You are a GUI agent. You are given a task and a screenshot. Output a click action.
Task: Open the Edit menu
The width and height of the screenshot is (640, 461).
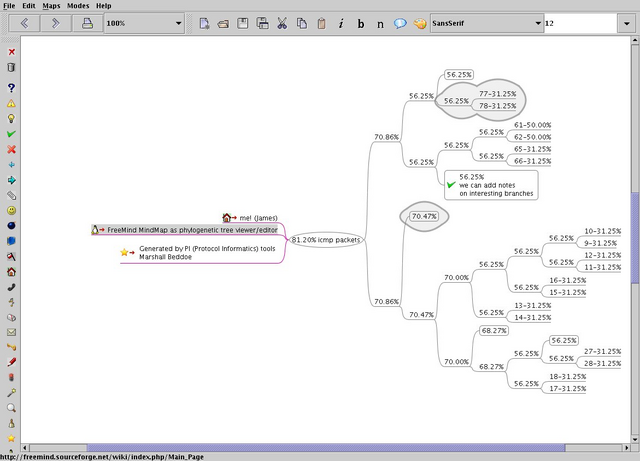tap(29, 6)
